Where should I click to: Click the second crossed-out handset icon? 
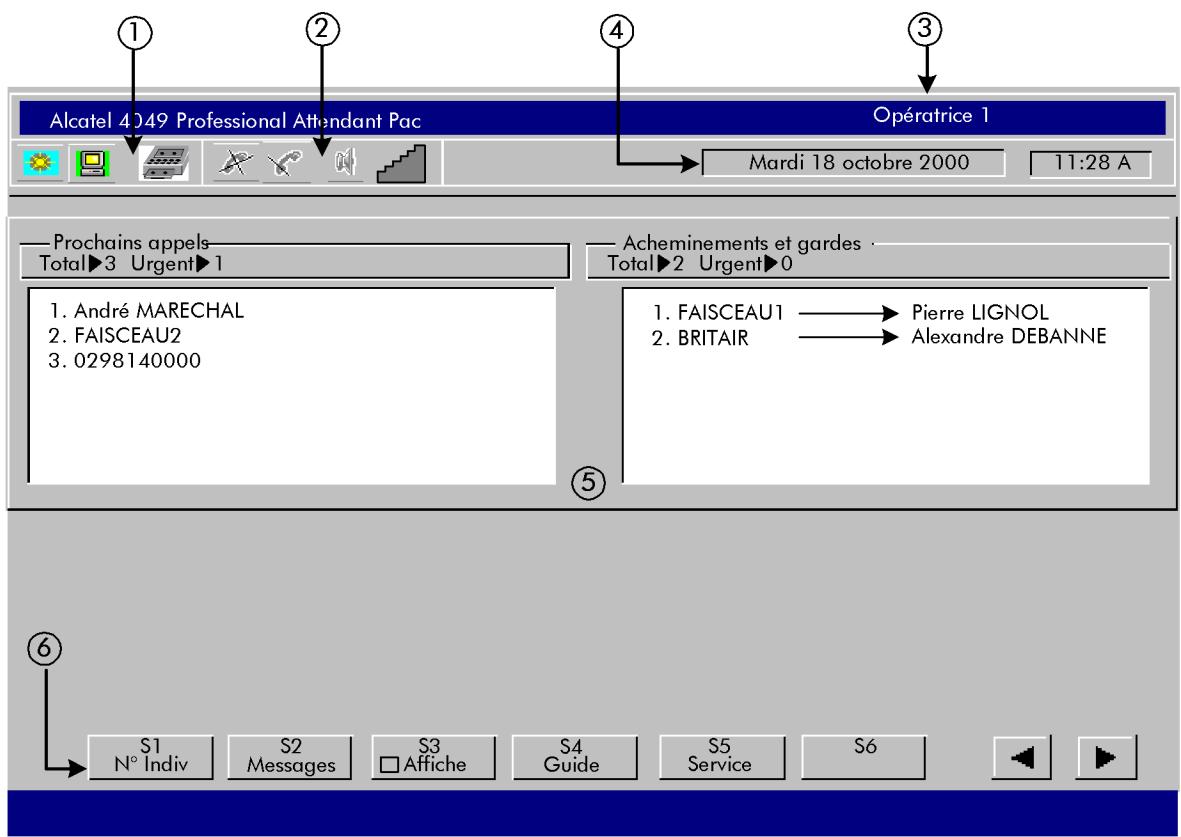(286, 163)
